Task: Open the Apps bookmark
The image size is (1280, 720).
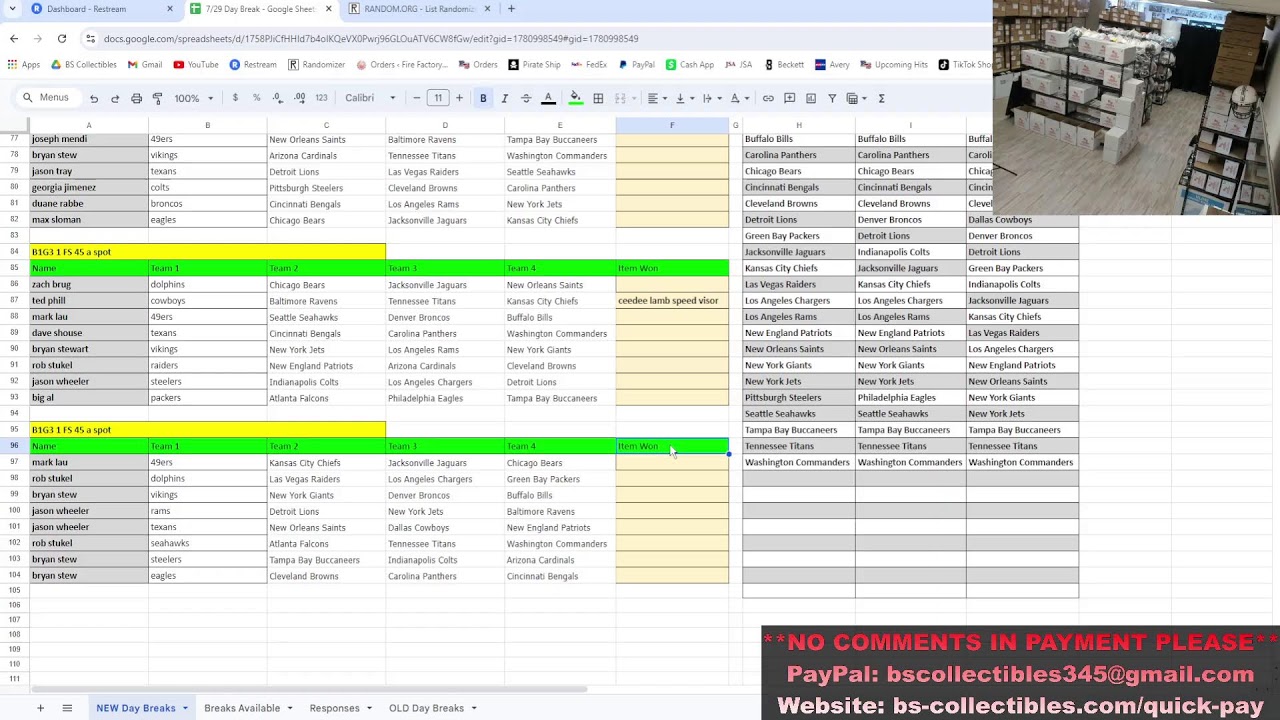Action: coord(23,65)
